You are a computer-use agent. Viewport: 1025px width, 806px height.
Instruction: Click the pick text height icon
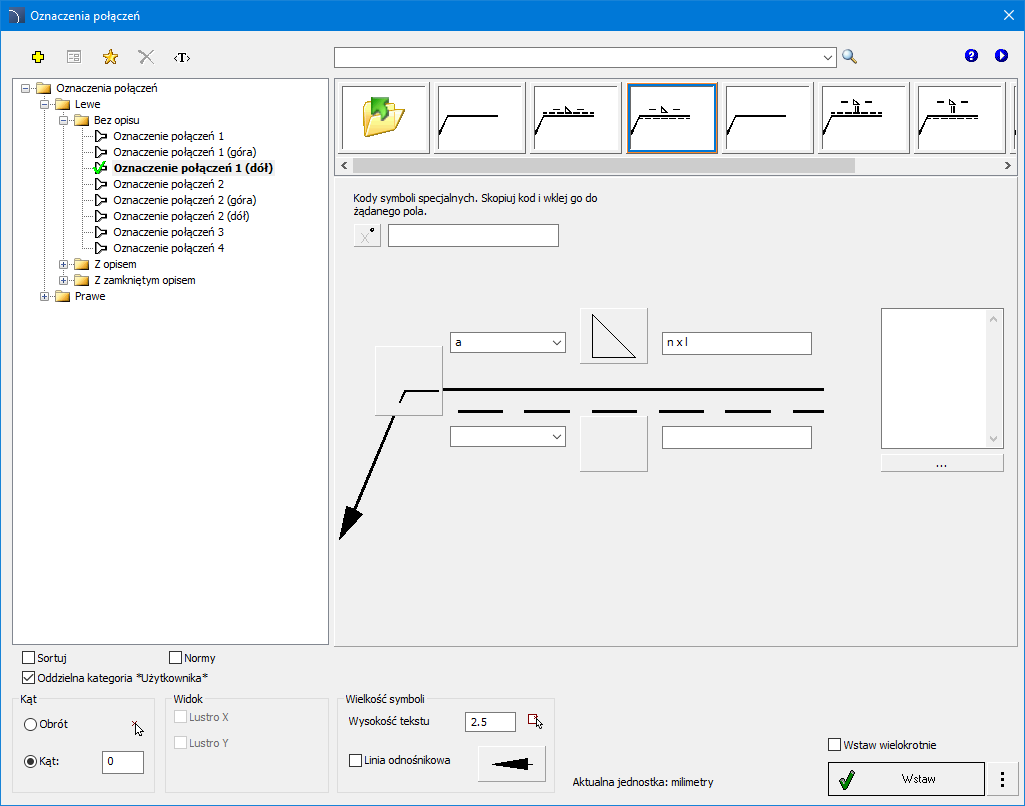coord(535,721)
